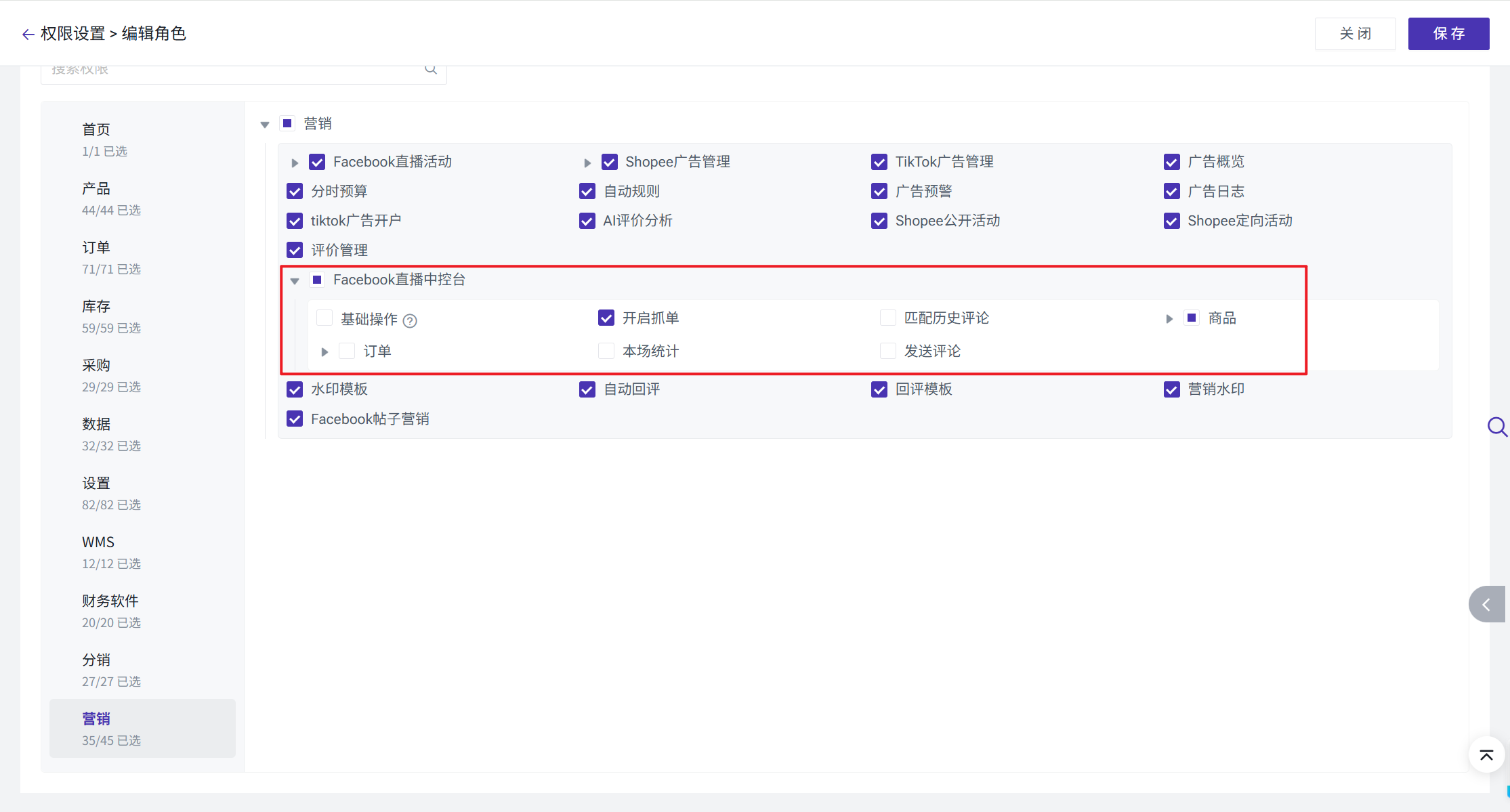Uncheck AI评价分析 checkbox

point(587,221)
